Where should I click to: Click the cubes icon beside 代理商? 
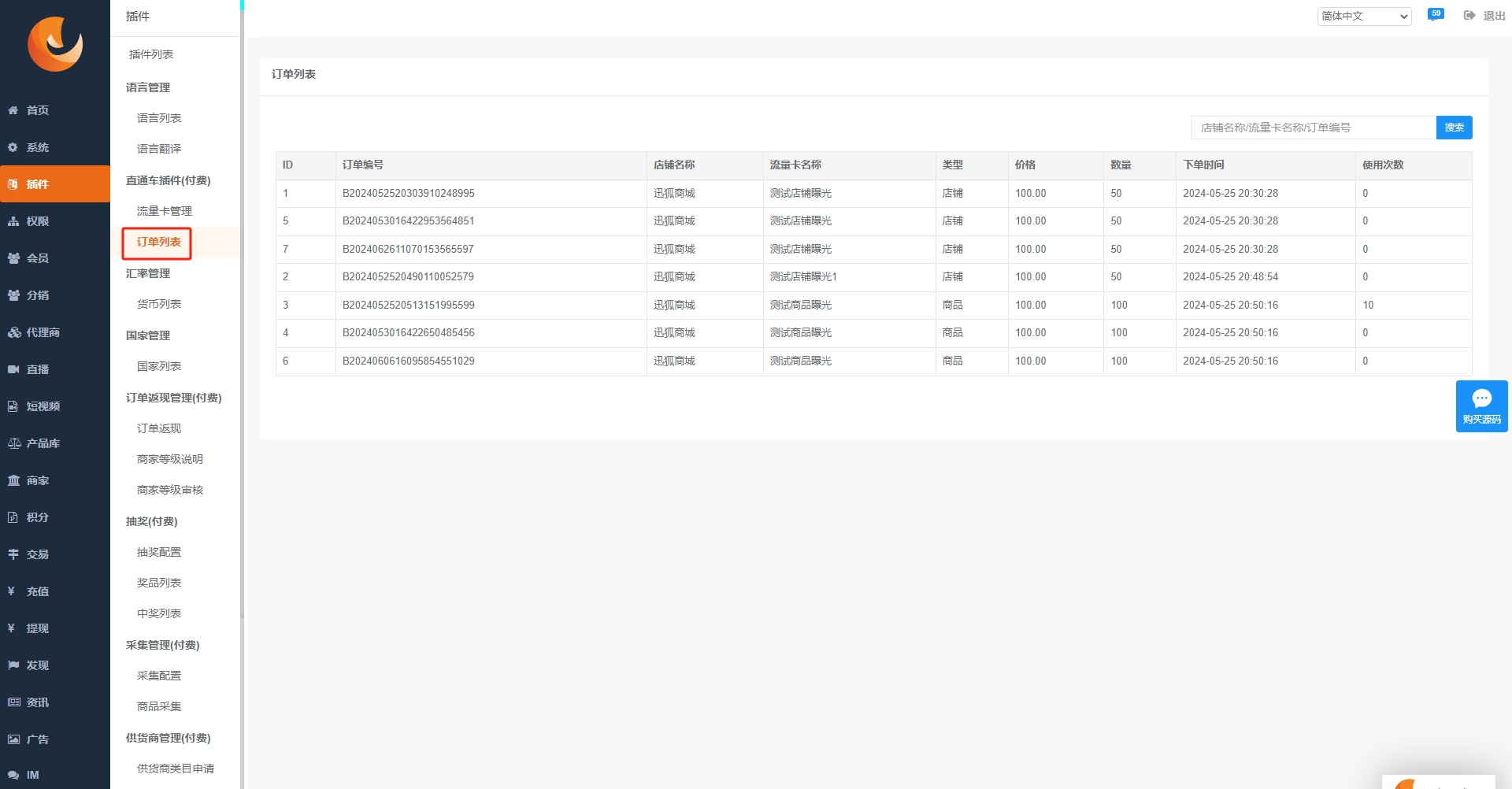click(14, 332)
